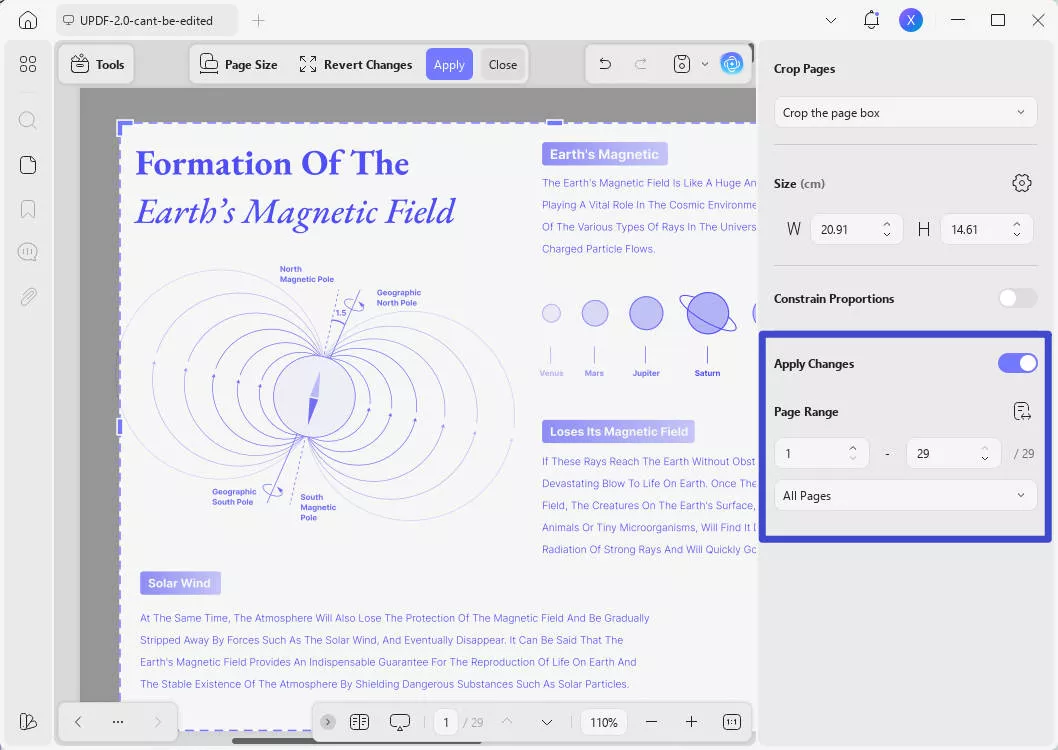Open the All Pages dropdown
The height and width of the screenshot is (750, 1058).
coord(905,496)
